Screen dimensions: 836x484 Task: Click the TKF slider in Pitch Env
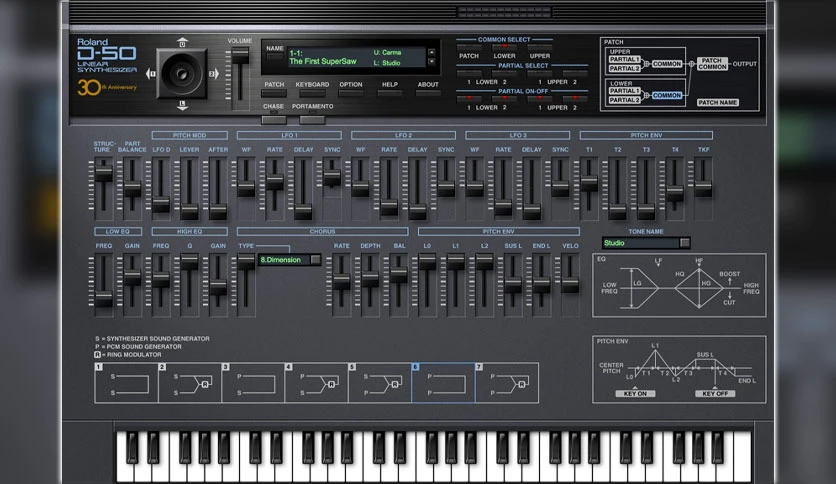pyautogui.click(x=703, y=189)
